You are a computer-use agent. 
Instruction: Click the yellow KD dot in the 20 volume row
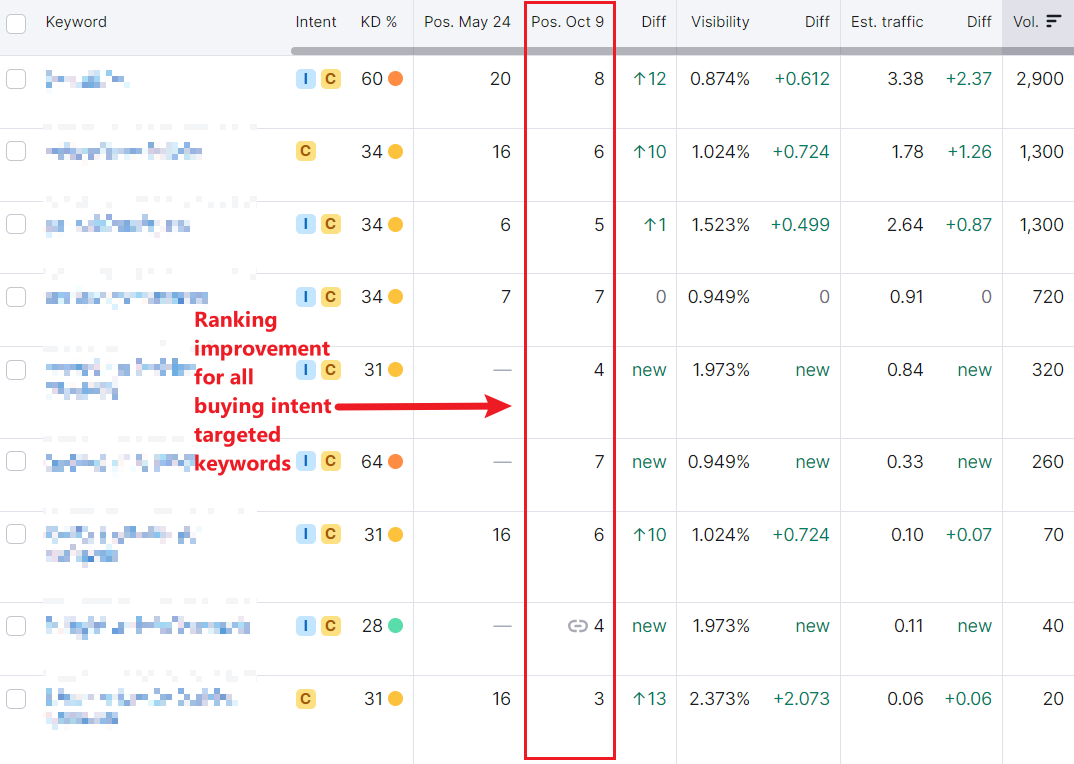point(396,699)
